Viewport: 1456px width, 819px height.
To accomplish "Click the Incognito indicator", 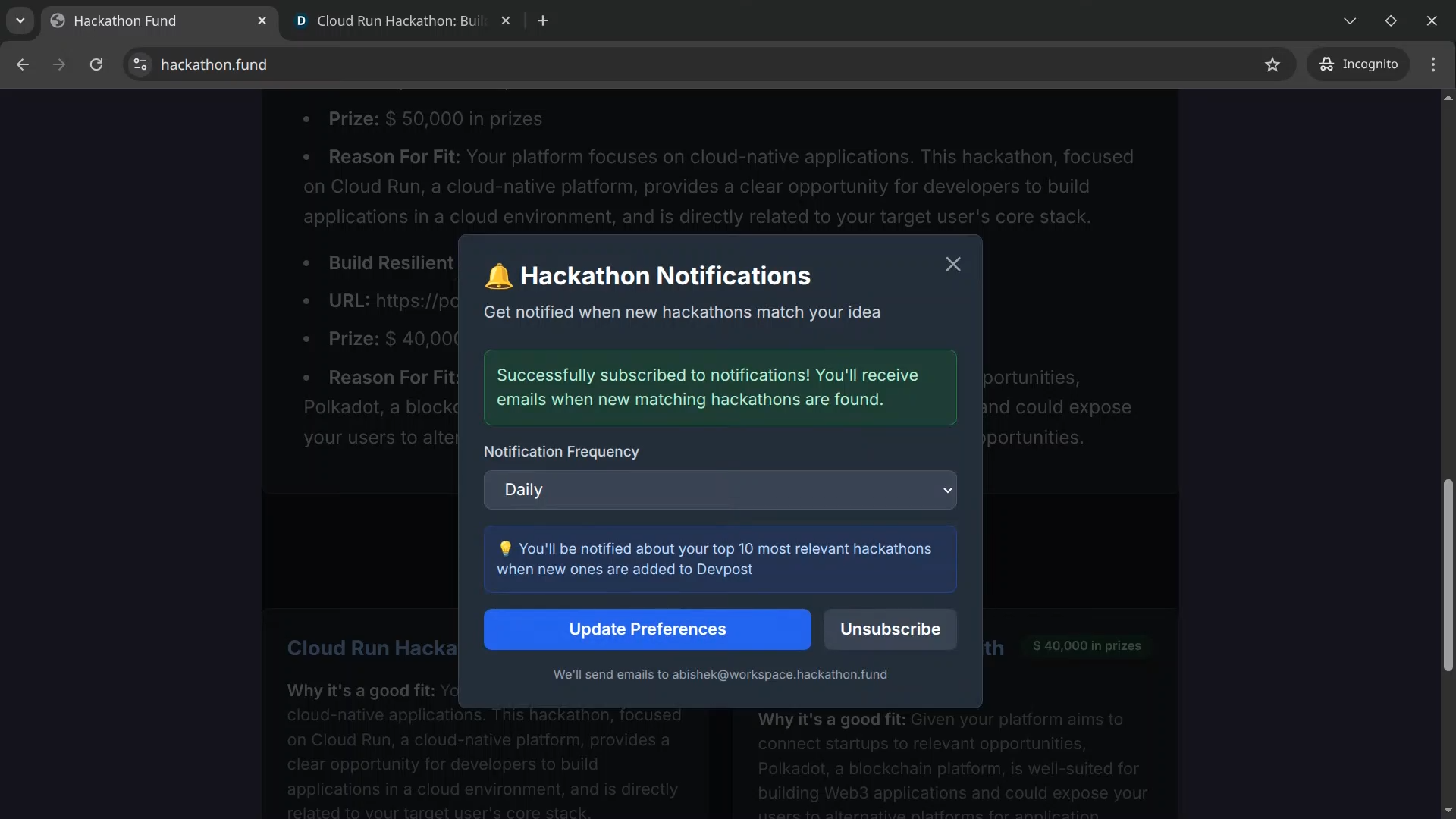I will 1358,64.
